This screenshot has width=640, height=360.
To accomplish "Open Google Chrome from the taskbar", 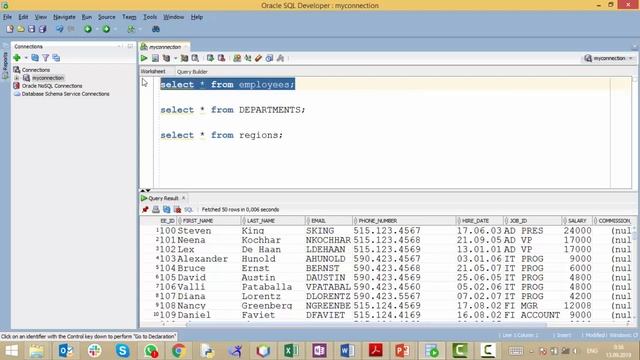I will coord(178,350).
